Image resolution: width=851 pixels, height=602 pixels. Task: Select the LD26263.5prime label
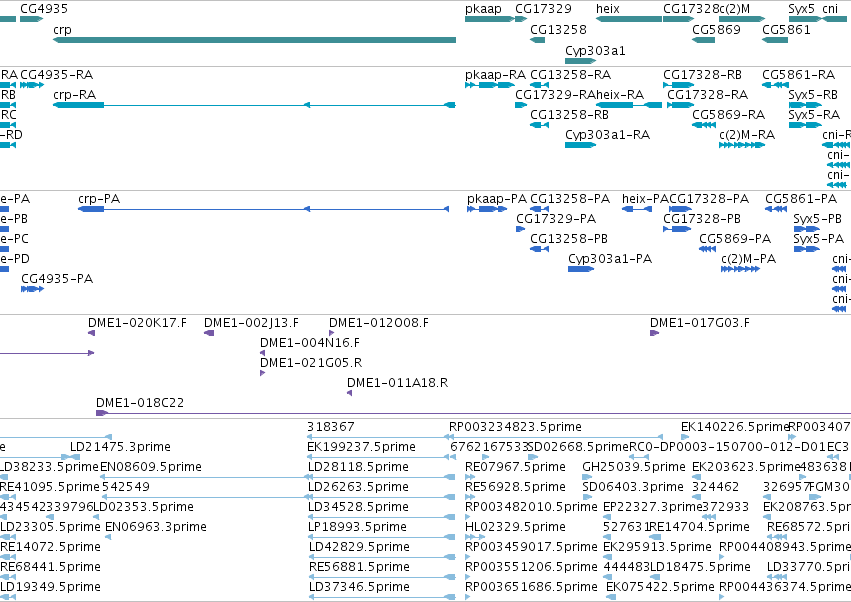(358, 487)
